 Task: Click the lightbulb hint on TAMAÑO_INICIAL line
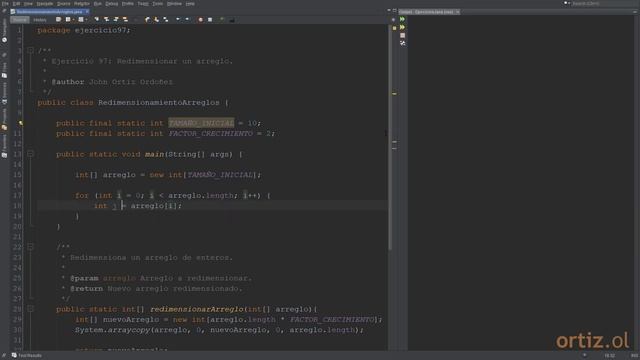20,123
